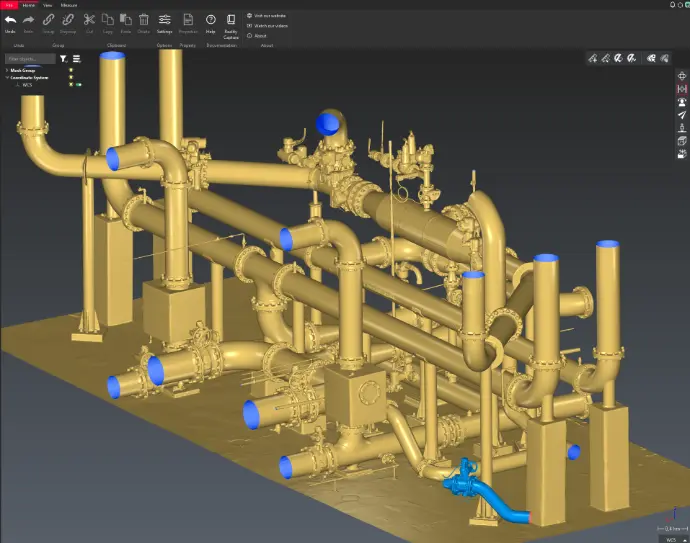Toggle visibility of Mesh Group
The height and width of the screenshot is (543, 690).
(x=70, y=71)
